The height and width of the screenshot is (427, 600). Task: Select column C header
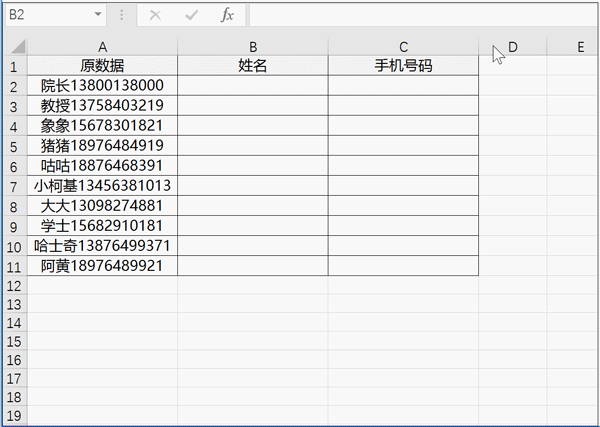403,47
